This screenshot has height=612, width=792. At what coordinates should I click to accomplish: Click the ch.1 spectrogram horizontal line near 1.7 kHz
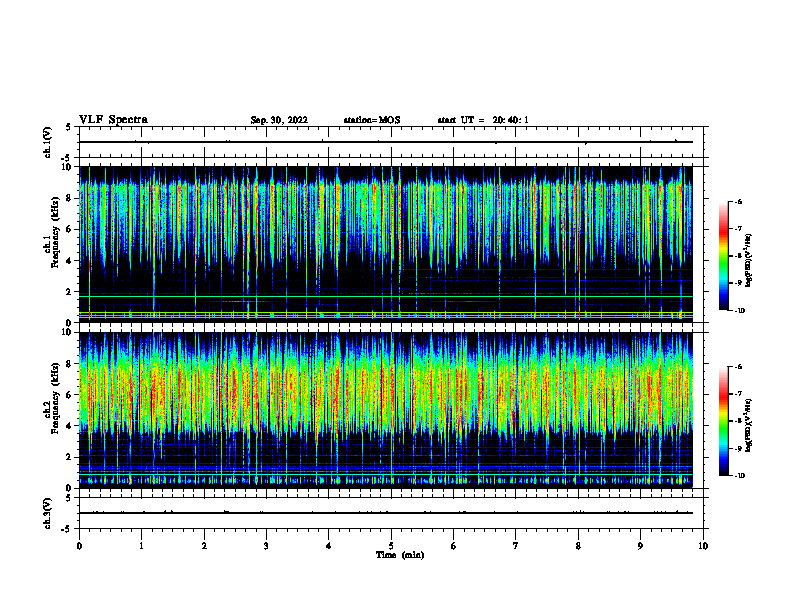coord(386,296)
